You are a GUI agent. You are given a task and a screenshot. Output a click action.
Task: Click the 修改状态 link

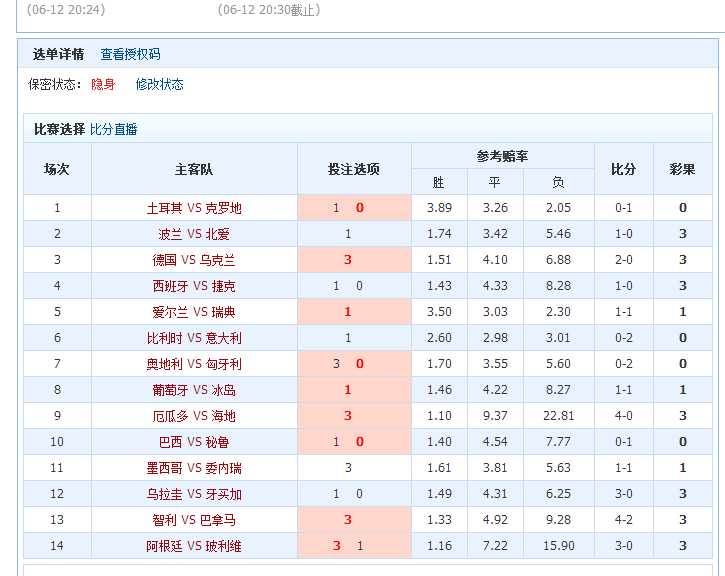(x=160, y=84)
